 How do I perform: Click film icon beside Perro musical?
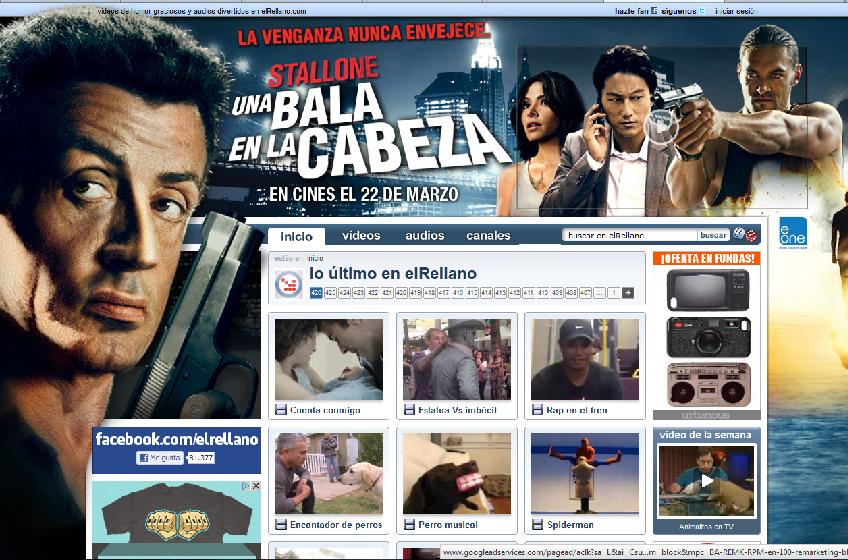(409, 524)
